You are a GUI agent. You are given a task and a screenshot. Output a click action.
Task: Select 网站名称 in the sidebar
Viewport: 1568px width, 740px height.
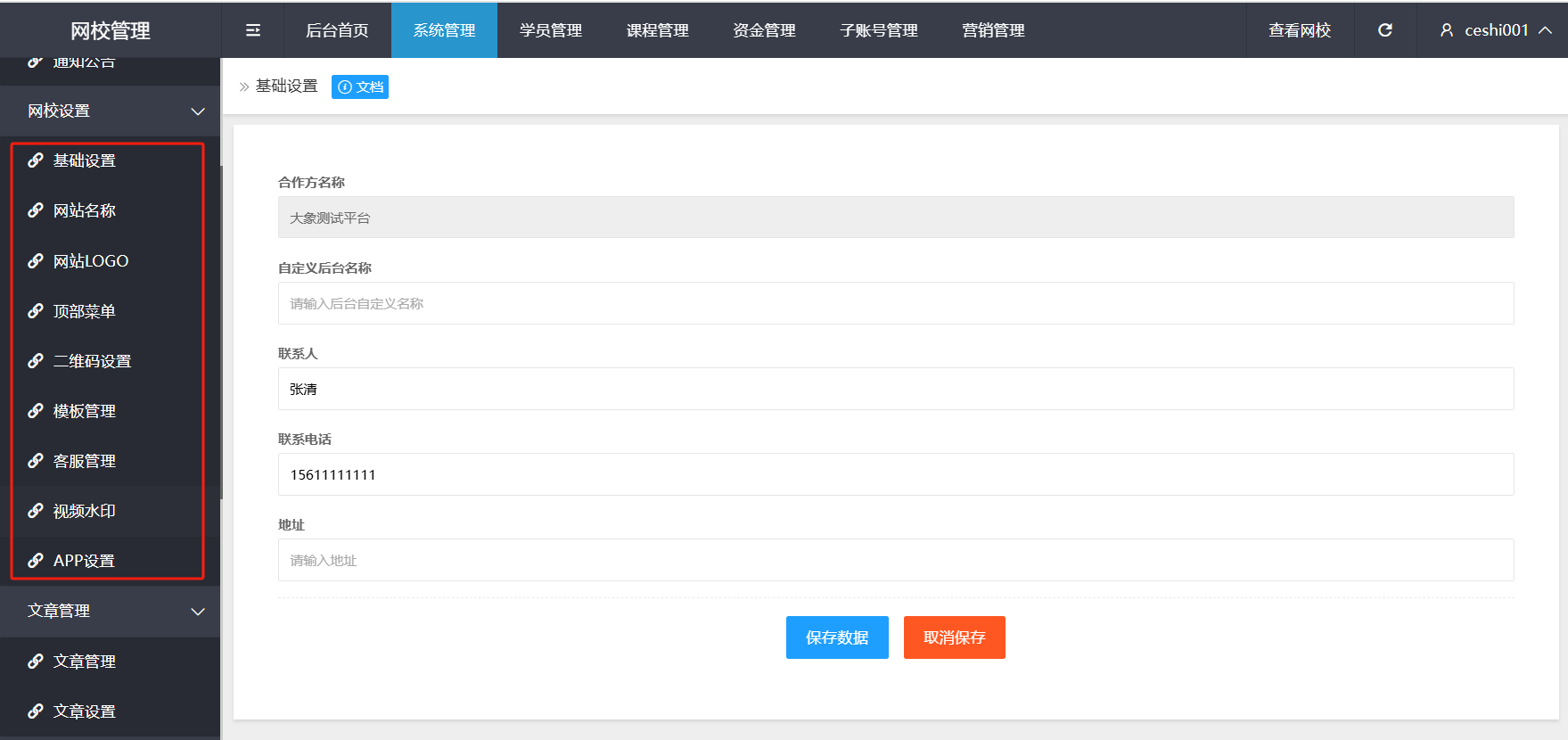[x=109, y=210]
